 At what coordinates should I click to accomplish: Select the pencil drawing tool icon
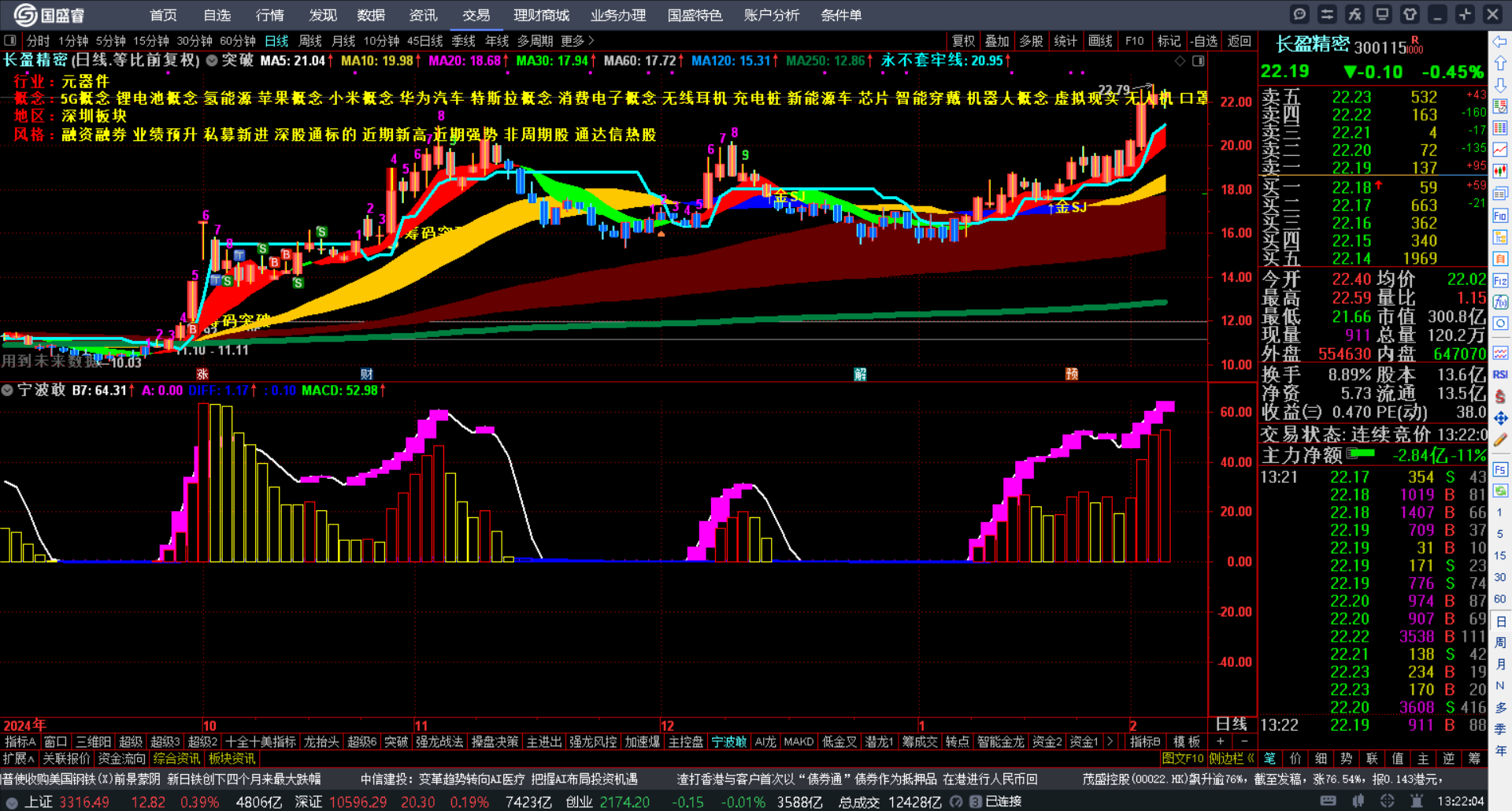[1500, 440]
